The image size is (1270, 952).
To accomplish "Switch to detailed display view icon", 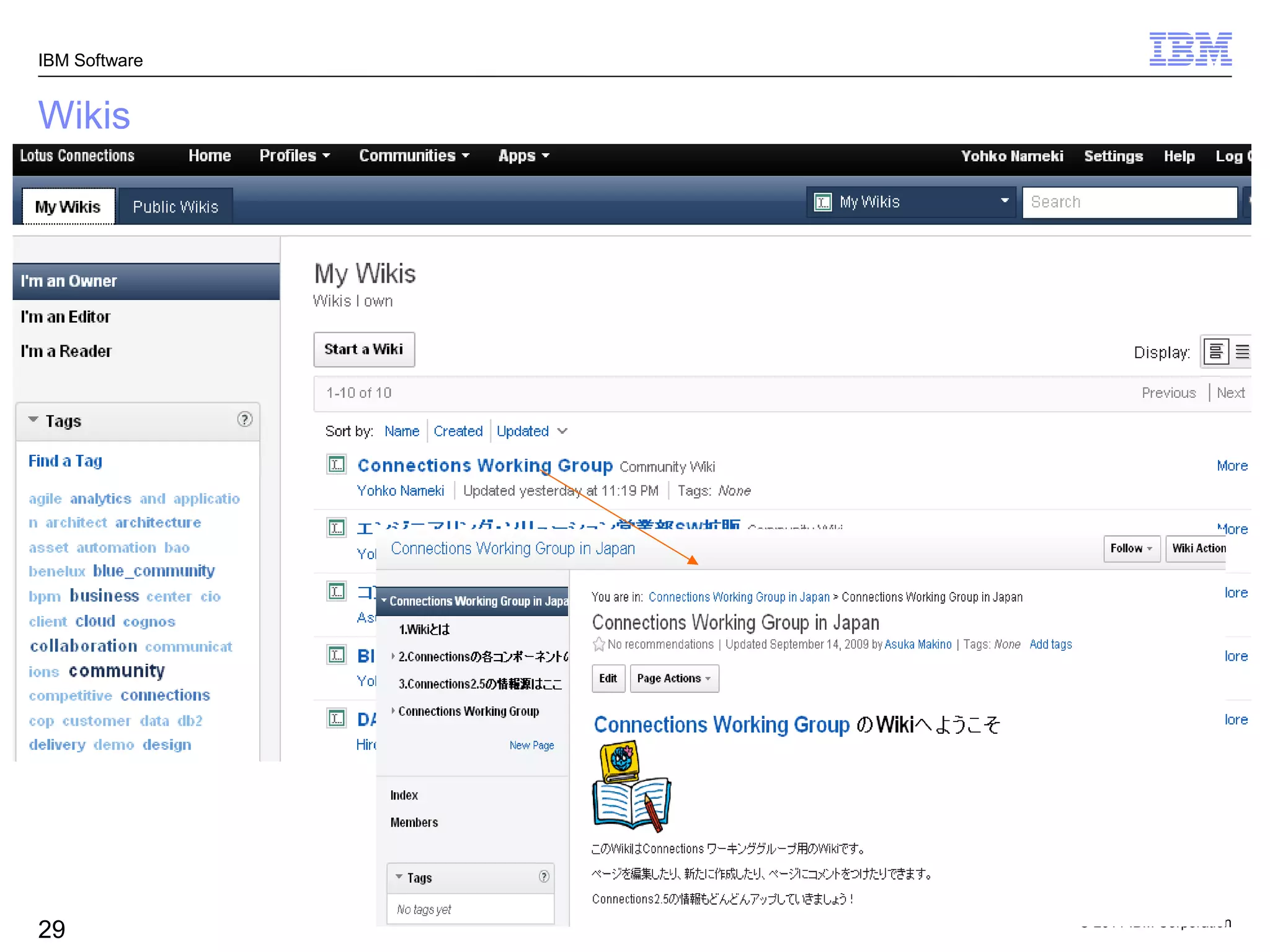I will 1216,352.
